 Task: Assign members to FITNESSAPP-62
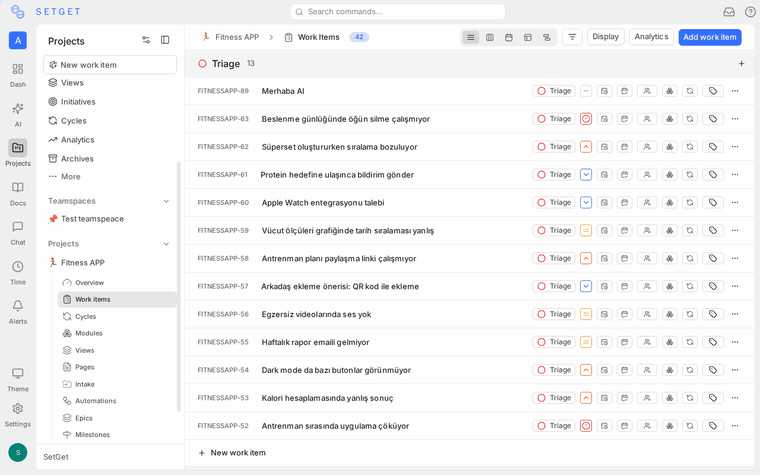647,147
